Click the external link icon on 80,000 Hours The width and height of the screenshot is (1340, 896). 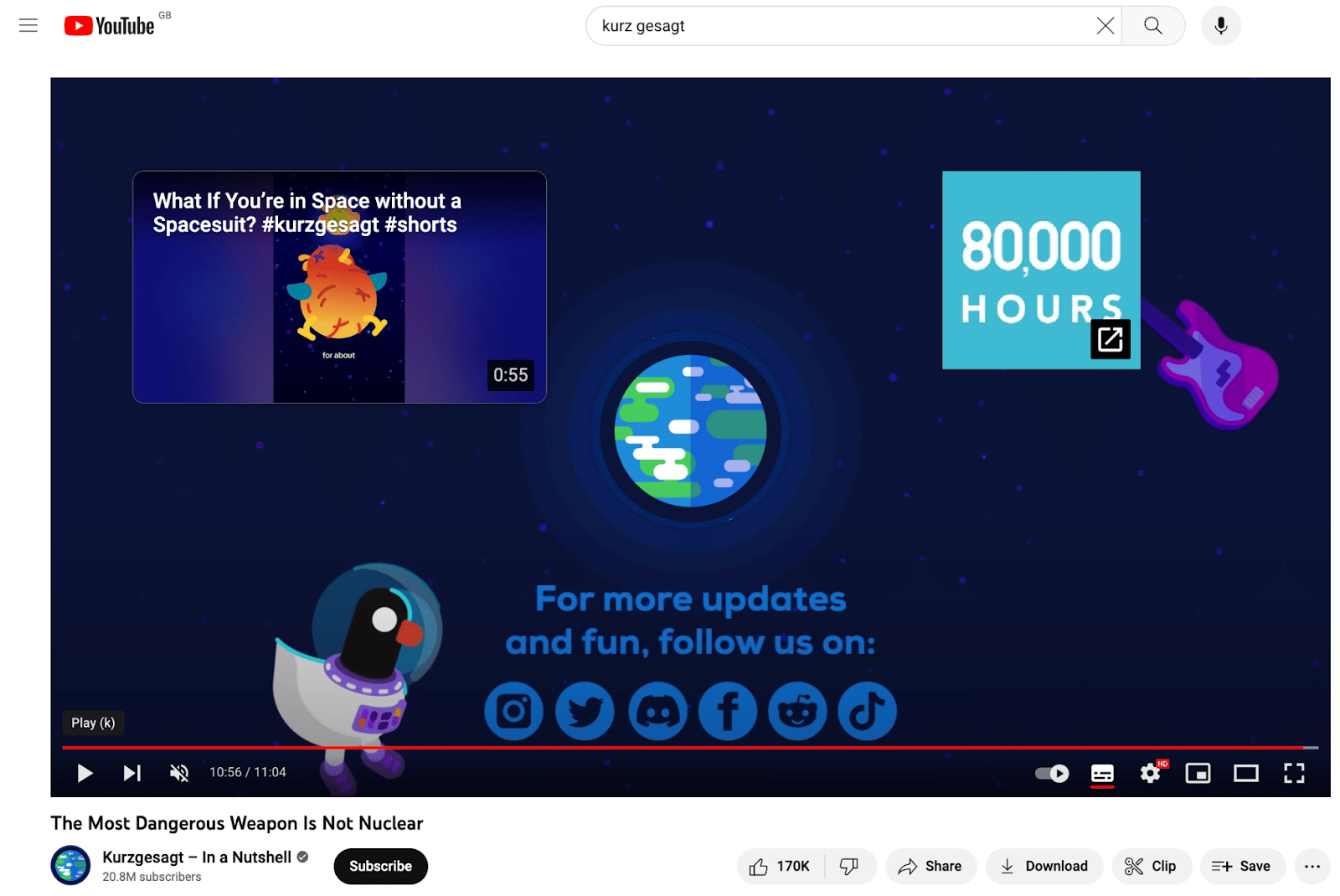tap(1111, 339)
